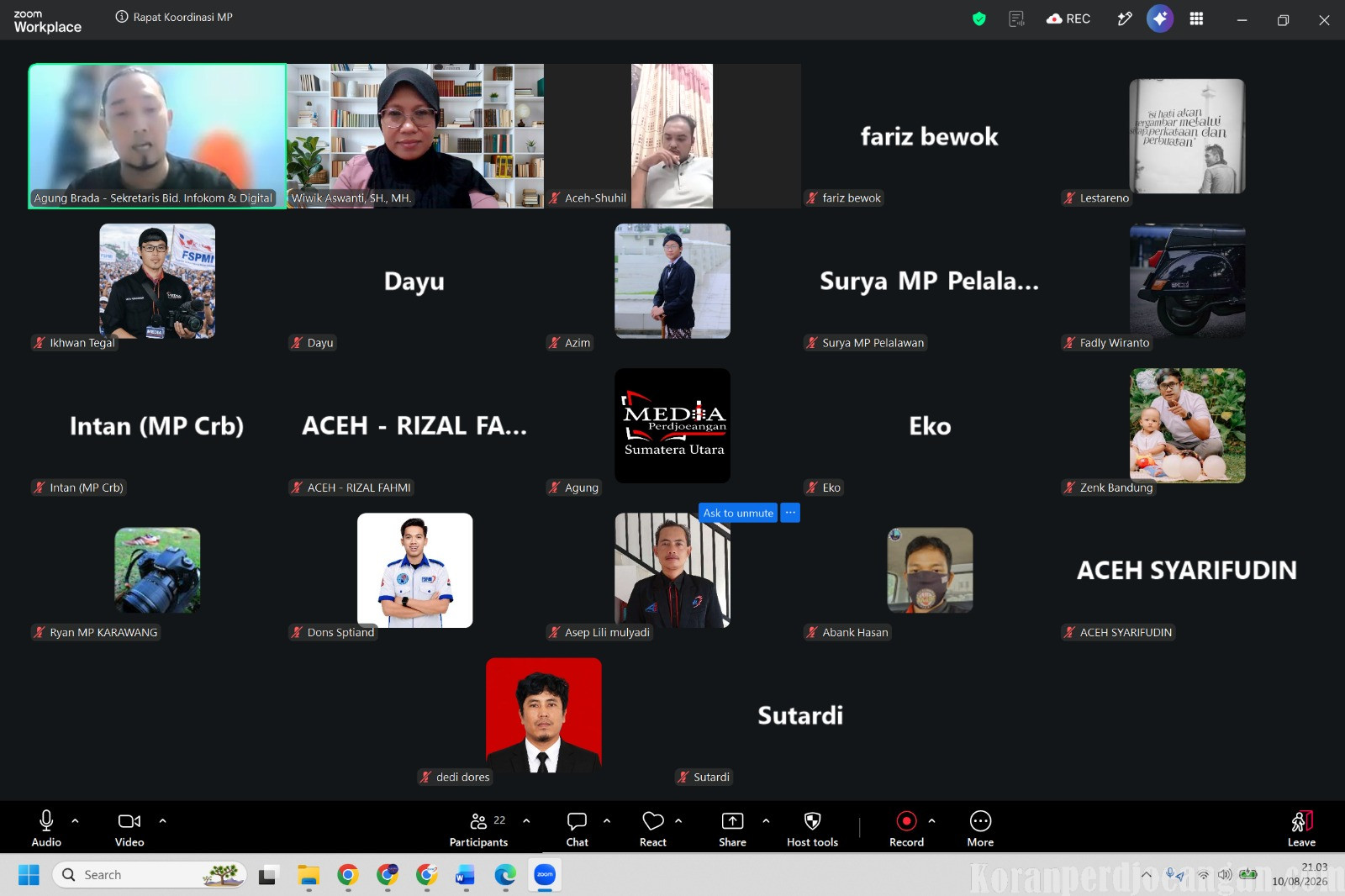Open the Chat panel
This screenshot has width=1345, height=896.
point(577,828)
